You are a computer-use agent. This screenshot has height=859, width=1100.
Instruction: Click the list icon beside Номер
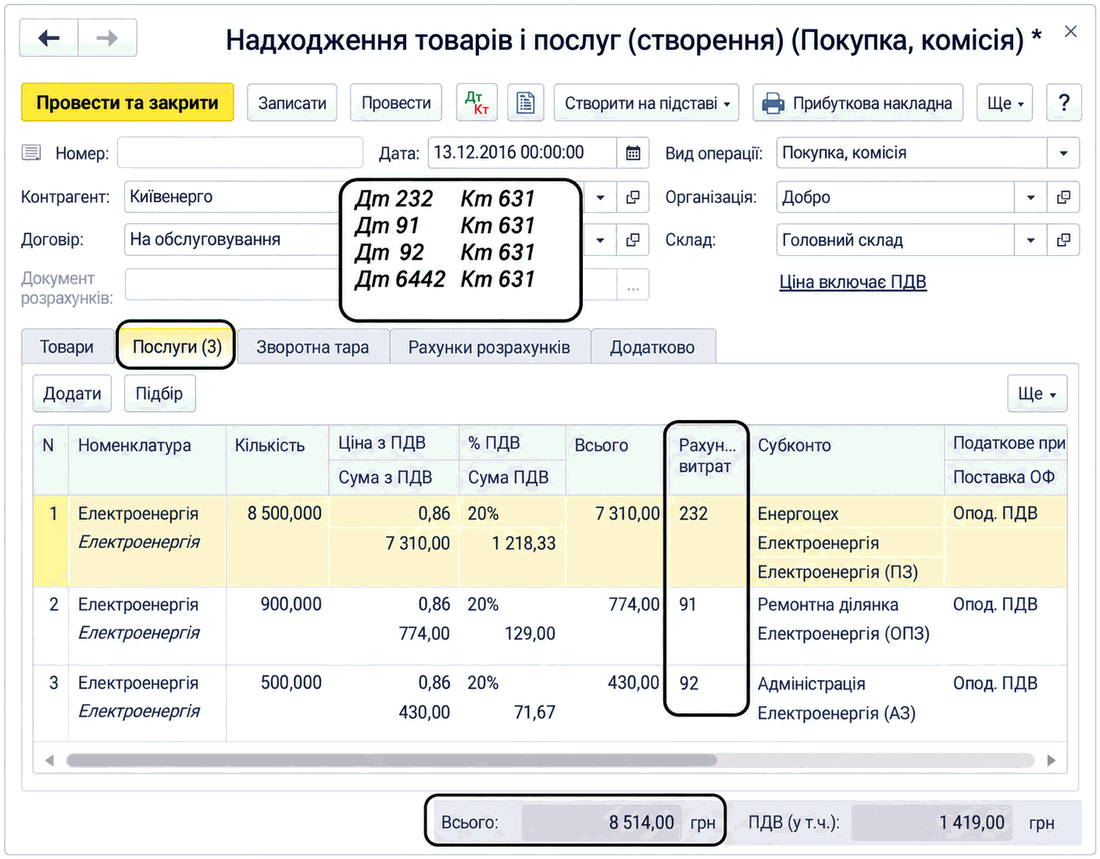pos(32,153)
